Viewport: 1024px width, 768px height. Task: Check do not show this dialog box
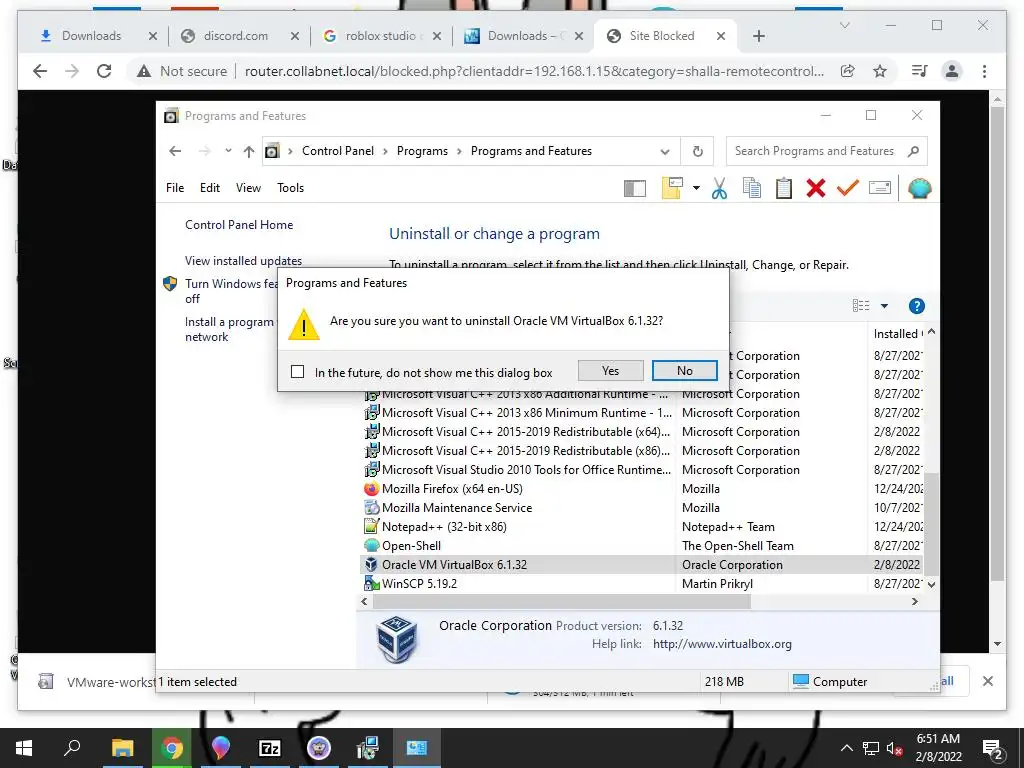click(x=298, y=372)
